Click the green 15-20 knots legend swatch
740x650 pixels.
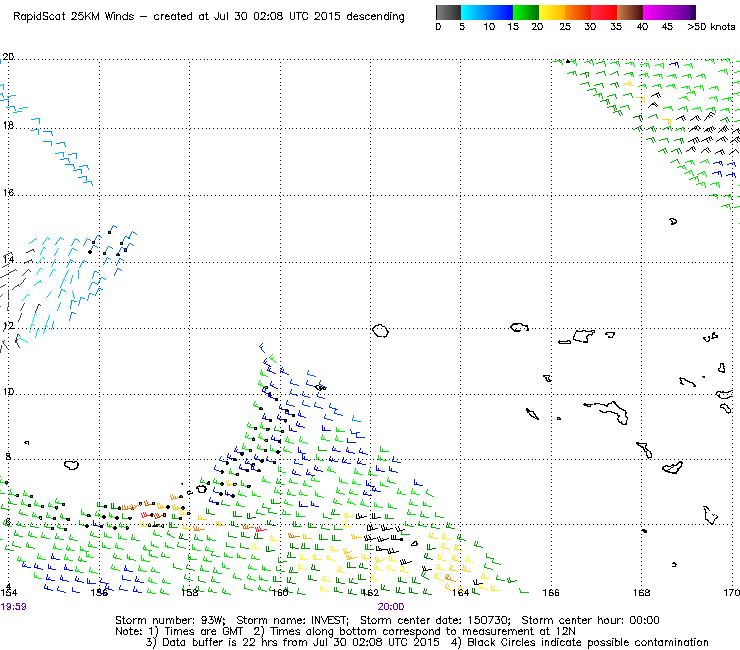pyautogui.click(x=526, y=12)
